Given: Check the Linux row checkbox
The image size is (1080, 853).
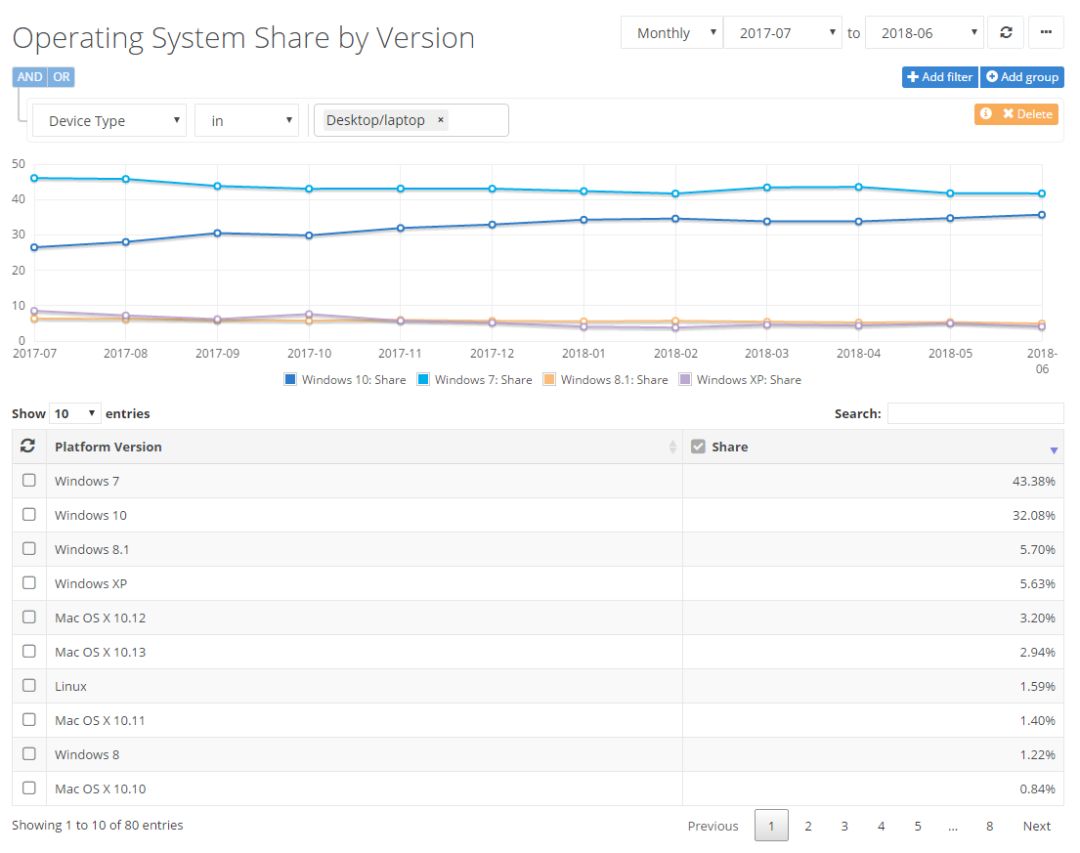Looking at the screenshot, I should click(x=29, y=686).
